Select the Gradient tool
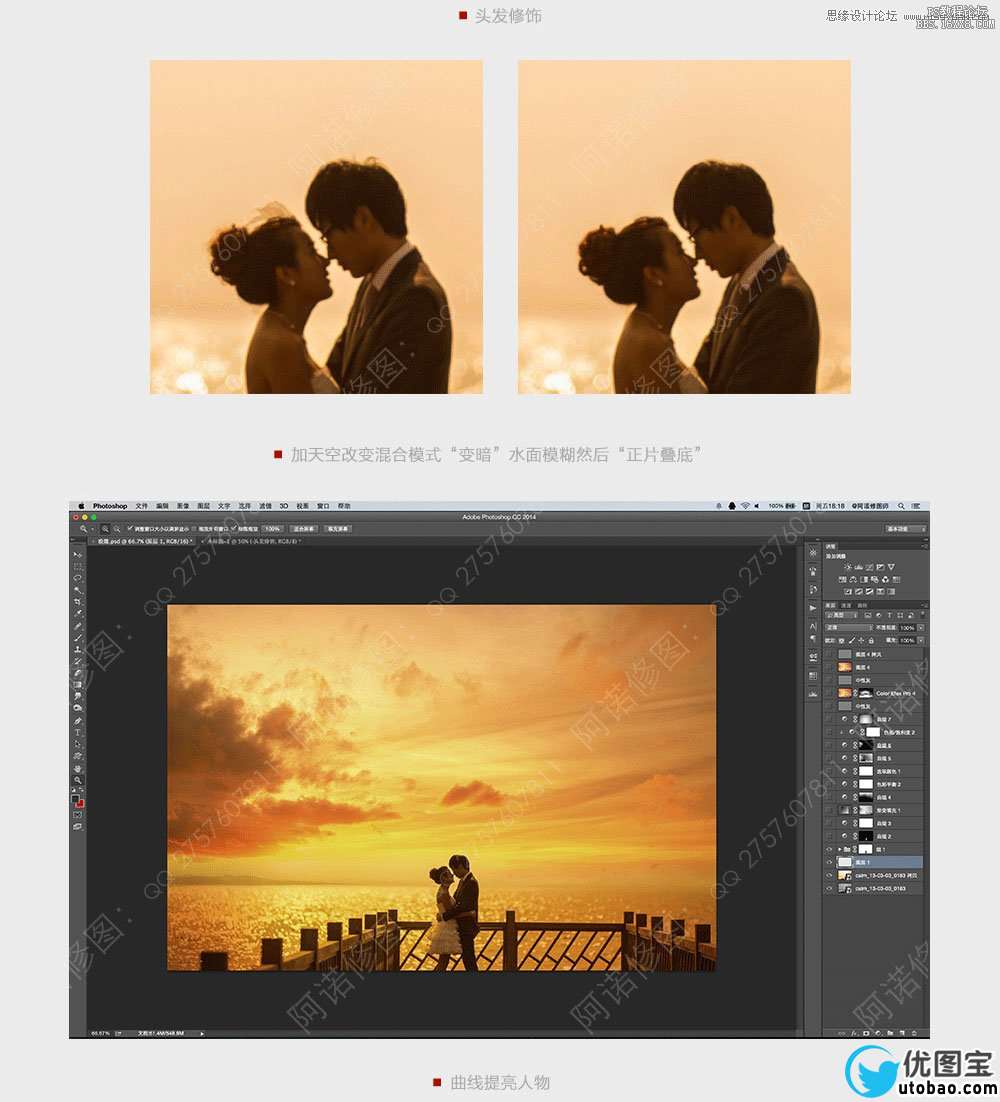The height and width of the screenshot is (1102, 1000). tap(77, 685)
